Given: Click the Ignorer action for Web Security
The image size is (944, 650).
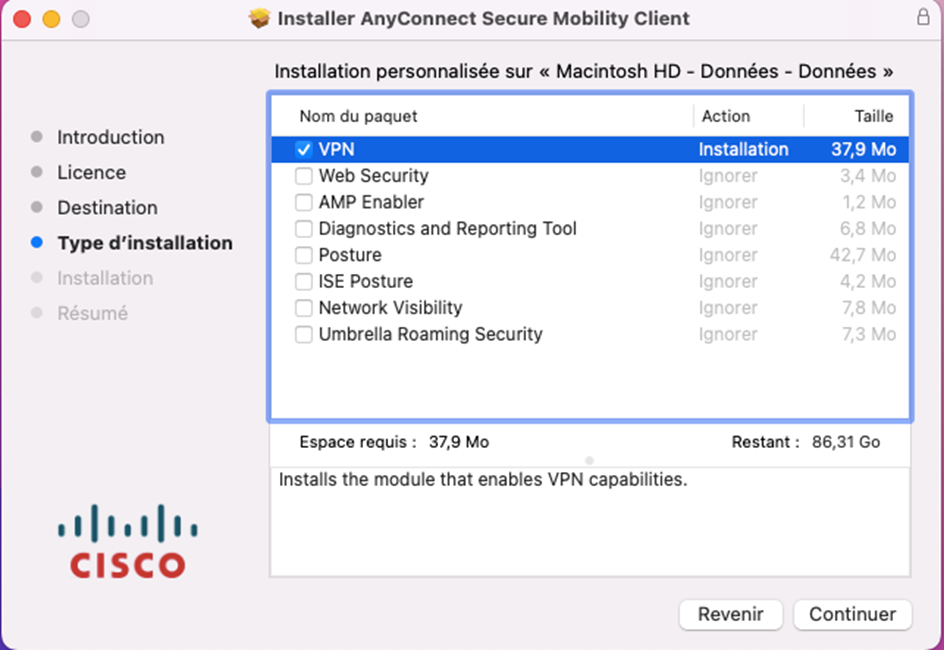Looking at the screenshot, I should click(x=728, y=176).
